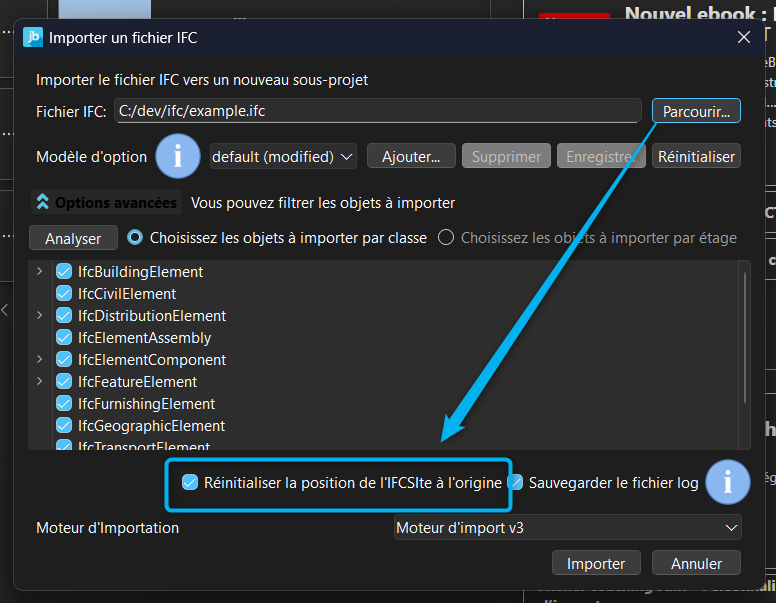The height and width of the screenshot is (603, 776).
Task: Close the IFC import dialog
Action: click(x=743, y=38)
